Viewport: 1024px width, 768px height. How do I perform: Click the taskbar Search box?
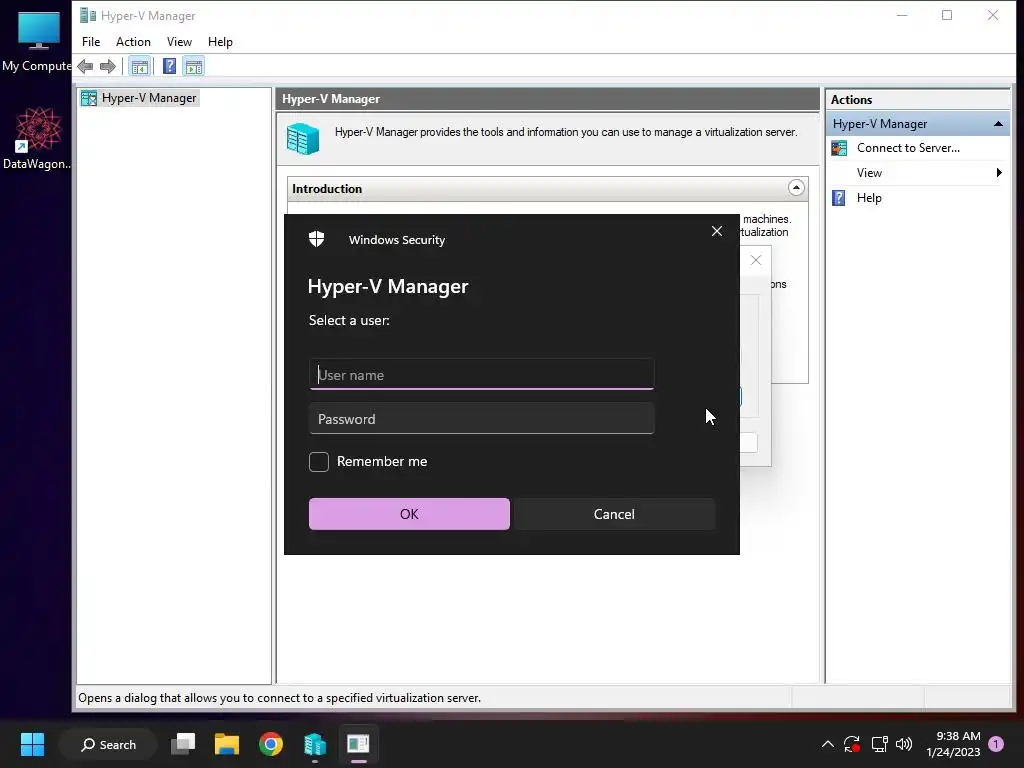(108, 744)
